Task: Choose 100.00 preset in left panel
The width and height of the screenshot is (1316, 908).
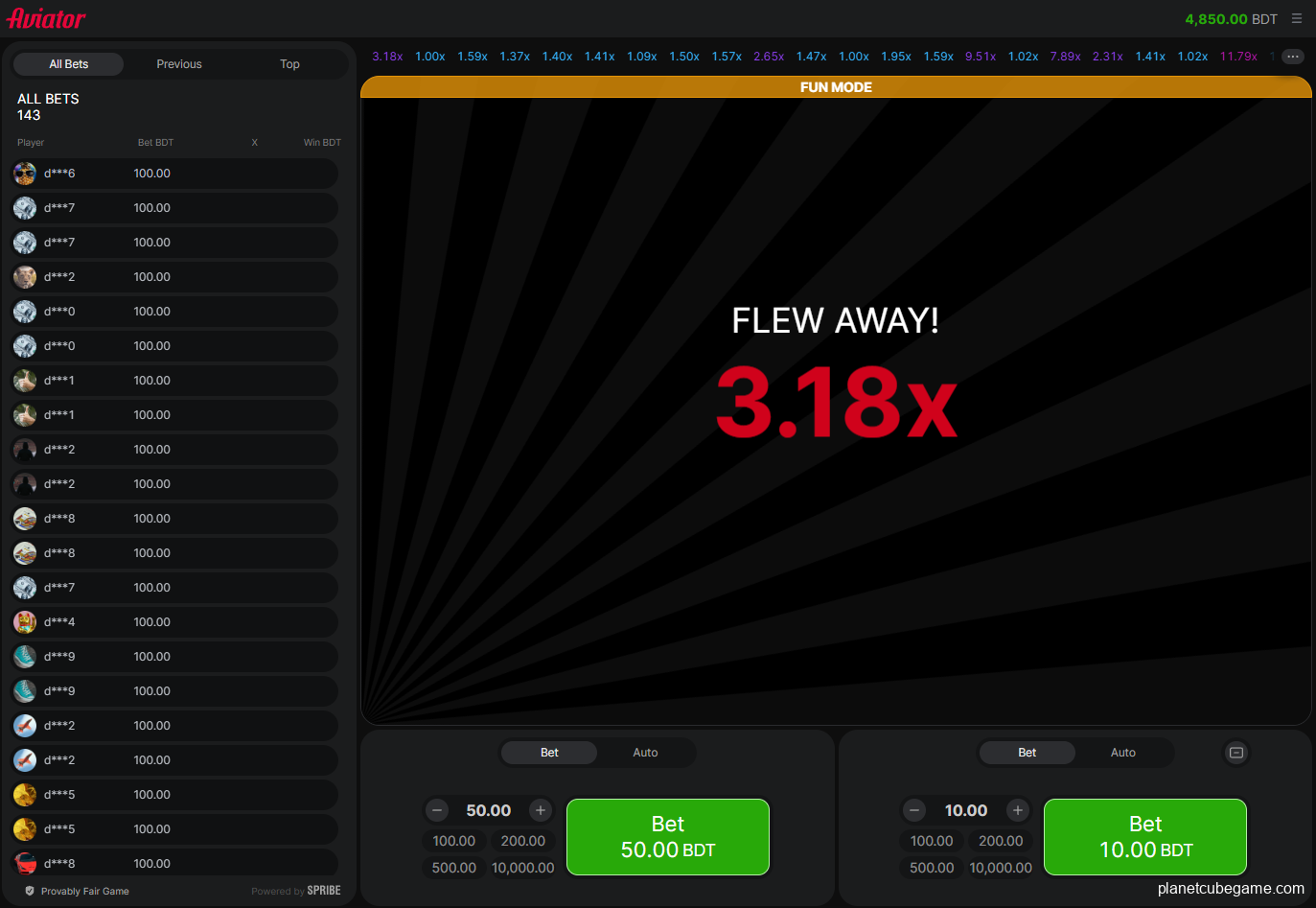Action: coord(454,841)
